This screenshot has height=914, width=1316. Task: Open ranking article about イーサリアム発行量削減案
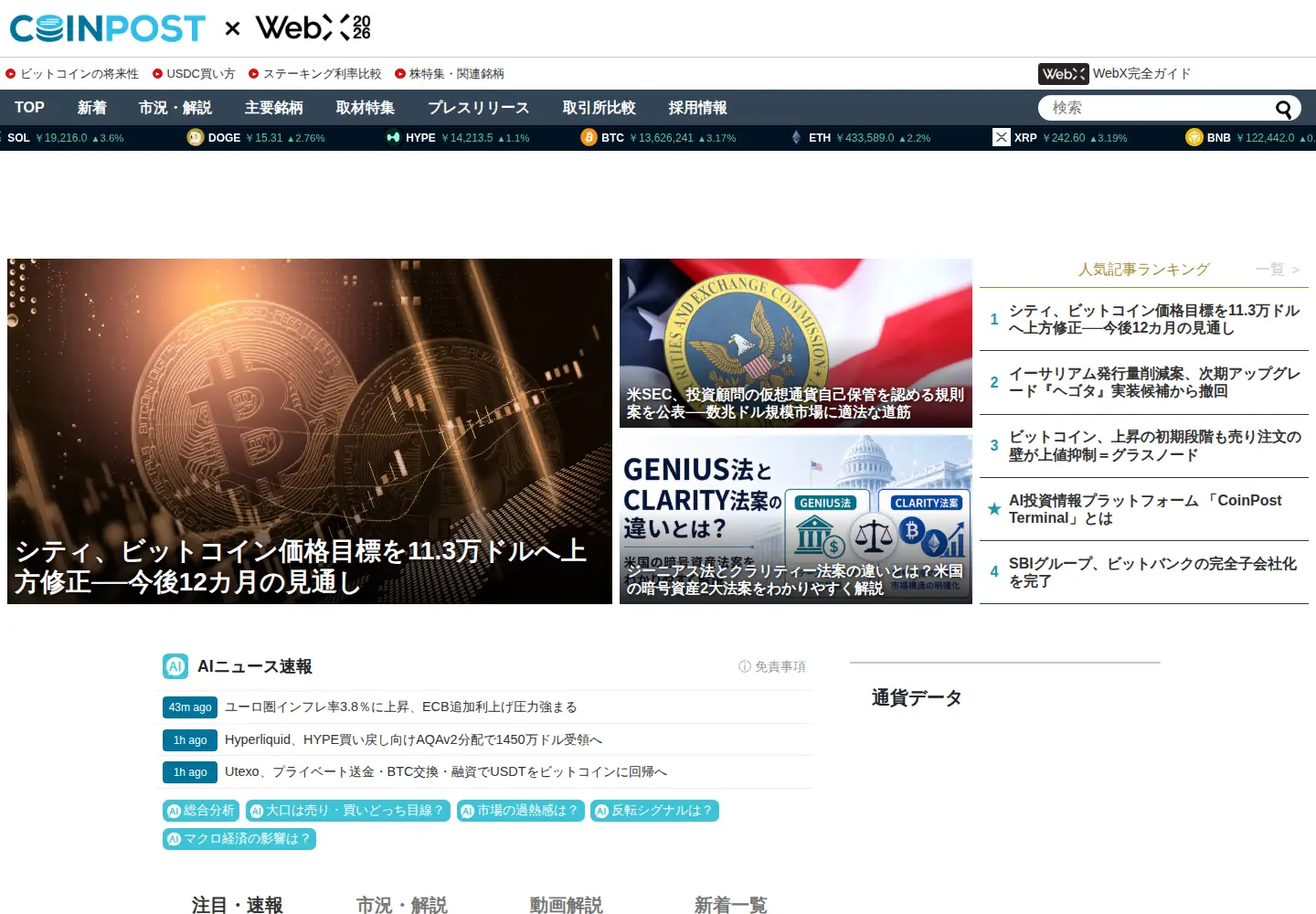click(1154, 382)
